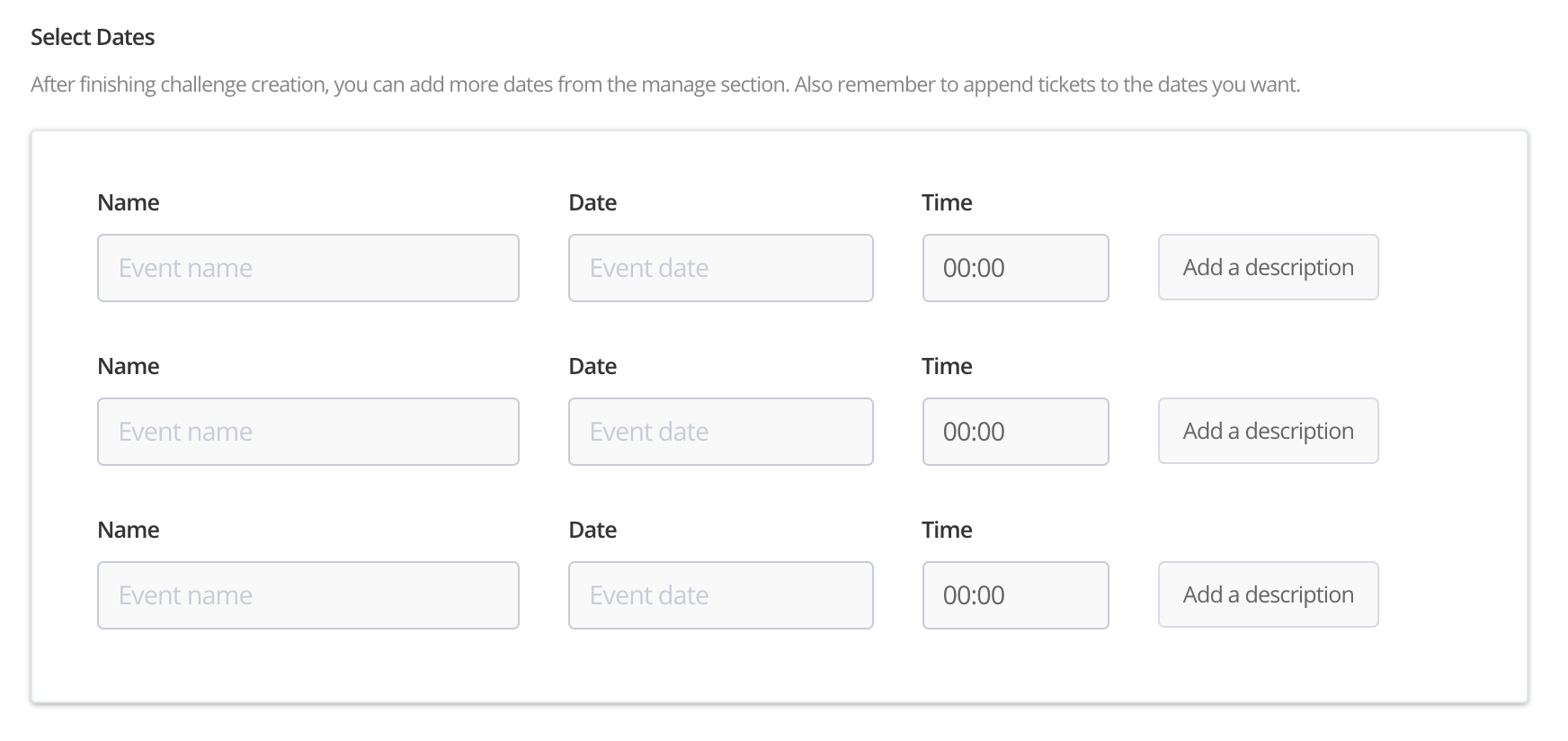Click the Name label in second row
The width and height of the screenshot is (1568, 741).
click(129, 366)
